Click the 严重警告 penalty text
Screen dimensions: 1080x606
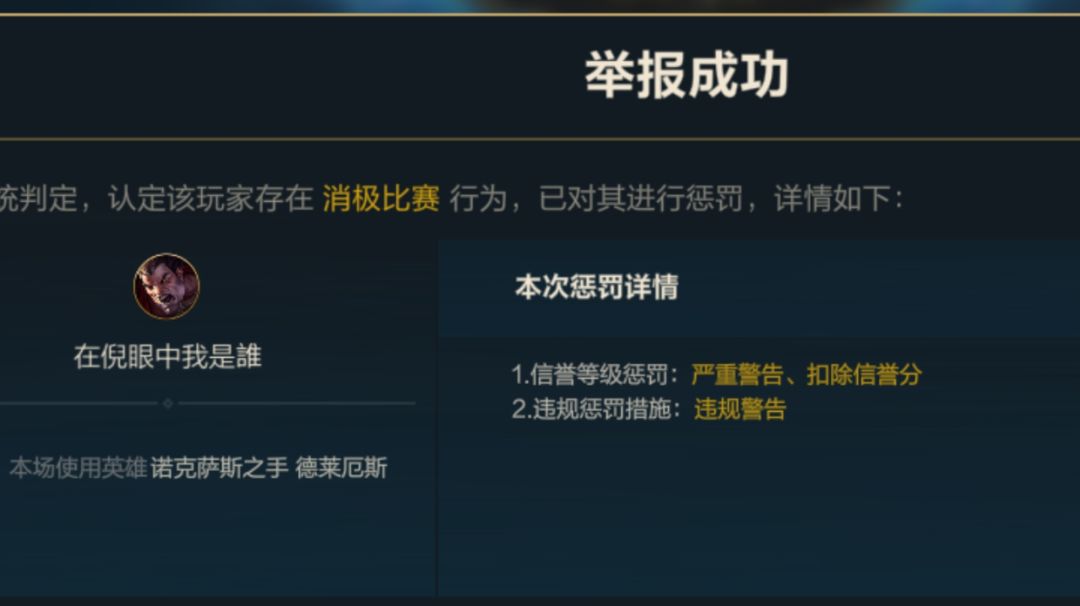pyautogui.click(x=737, y=375)
